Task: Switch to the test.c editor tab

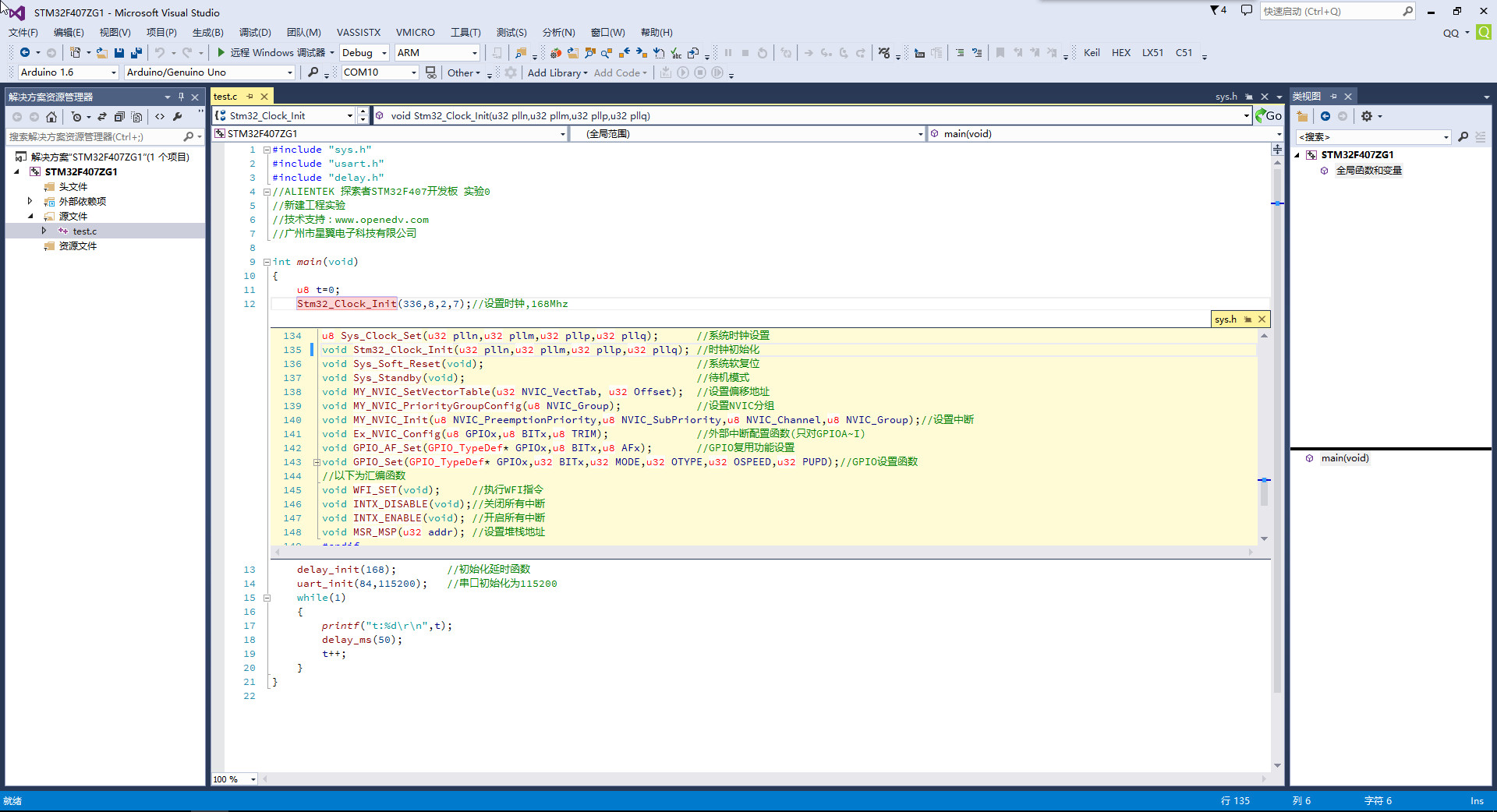Action: (225, 97)
